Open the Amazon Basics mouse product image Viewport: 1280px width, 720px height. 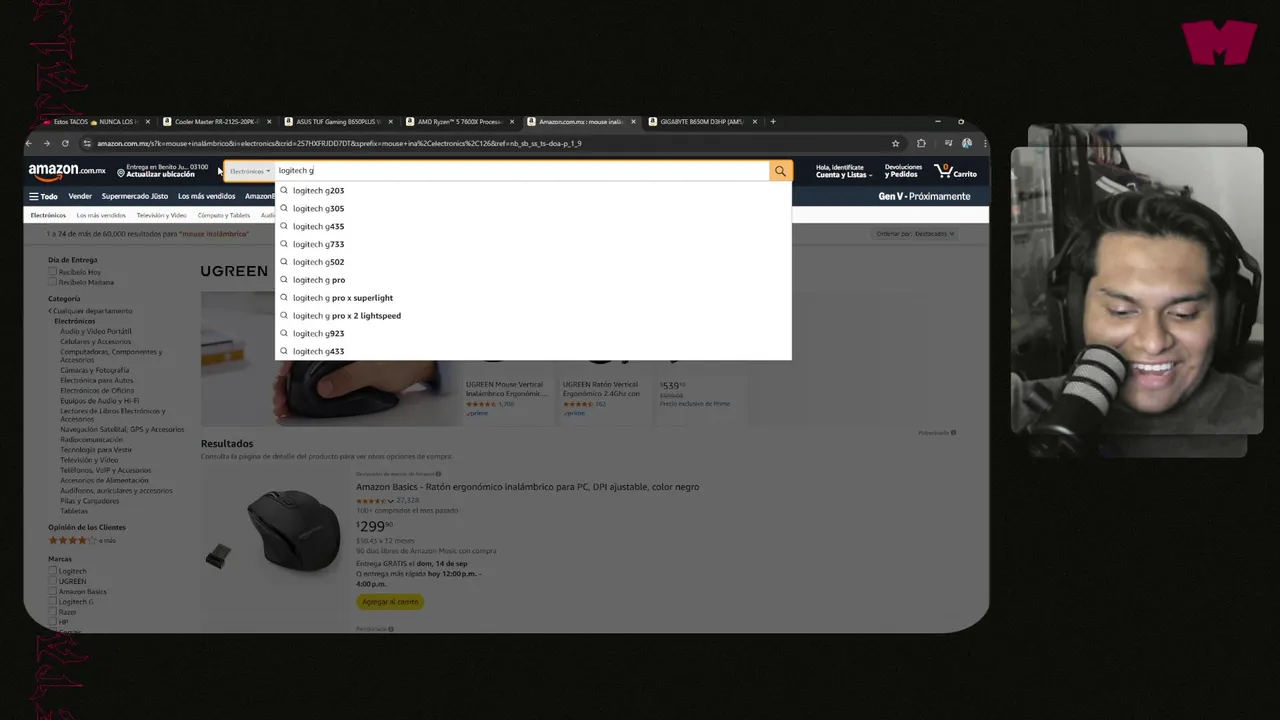tap(293, 530)
